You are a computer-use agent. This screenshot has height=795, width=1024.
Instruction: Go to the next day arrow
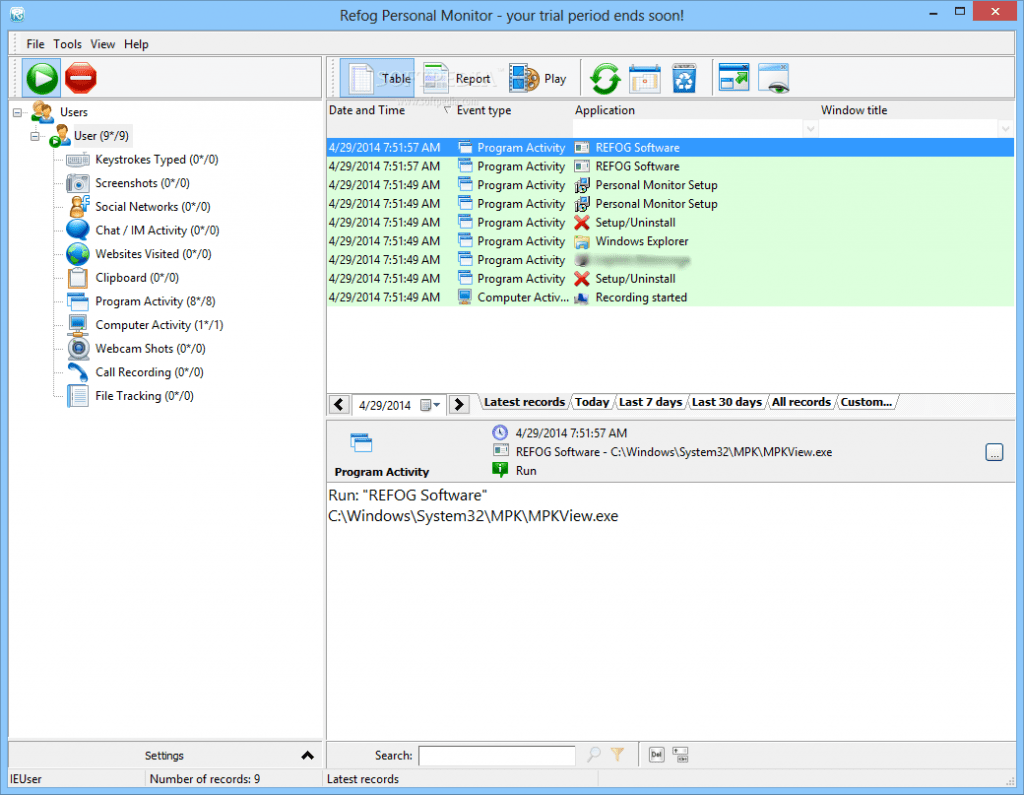coord(459,404)
